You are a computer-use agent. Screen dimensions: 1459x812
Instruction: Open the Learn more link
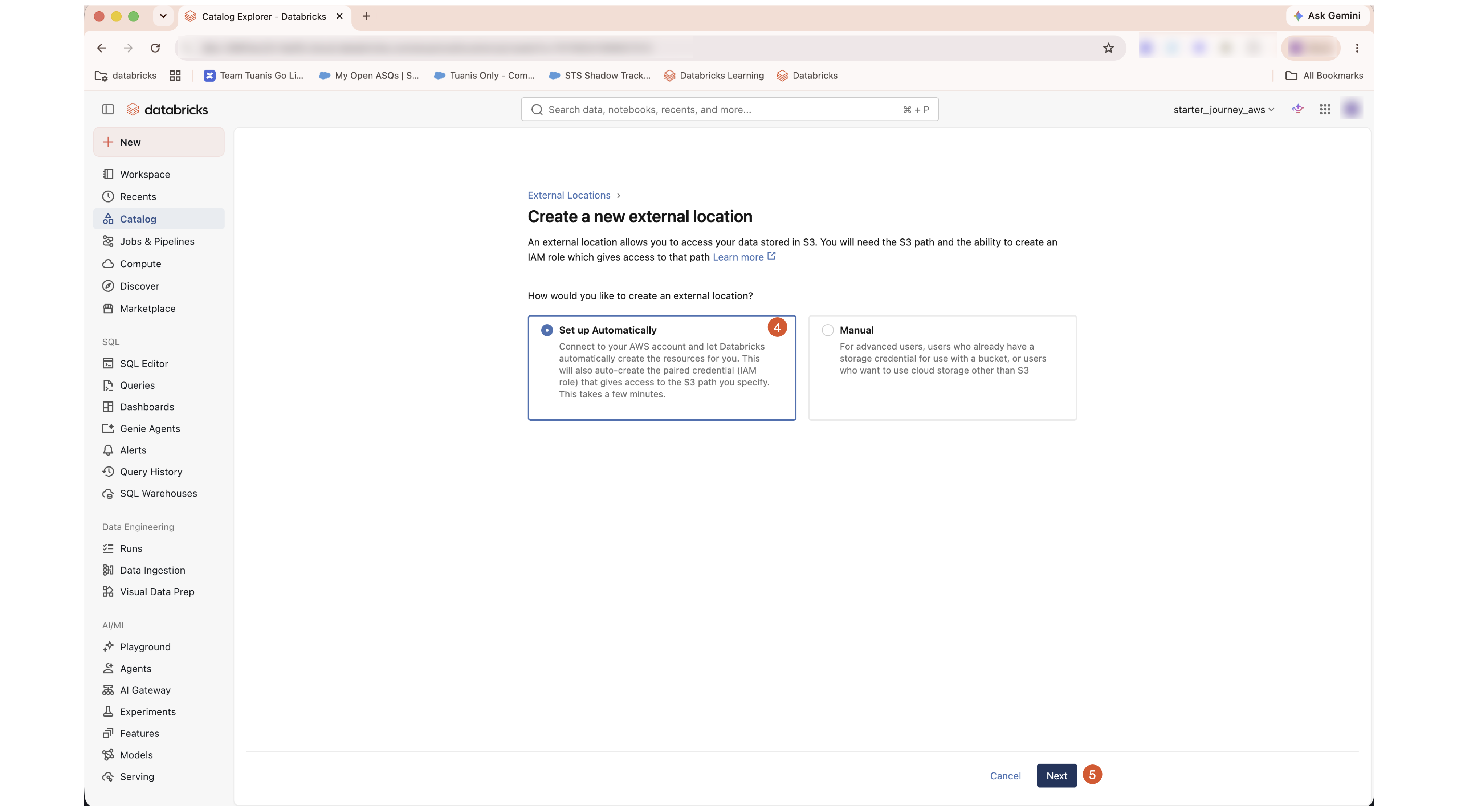pyautogui.click(x=744, y=257)
